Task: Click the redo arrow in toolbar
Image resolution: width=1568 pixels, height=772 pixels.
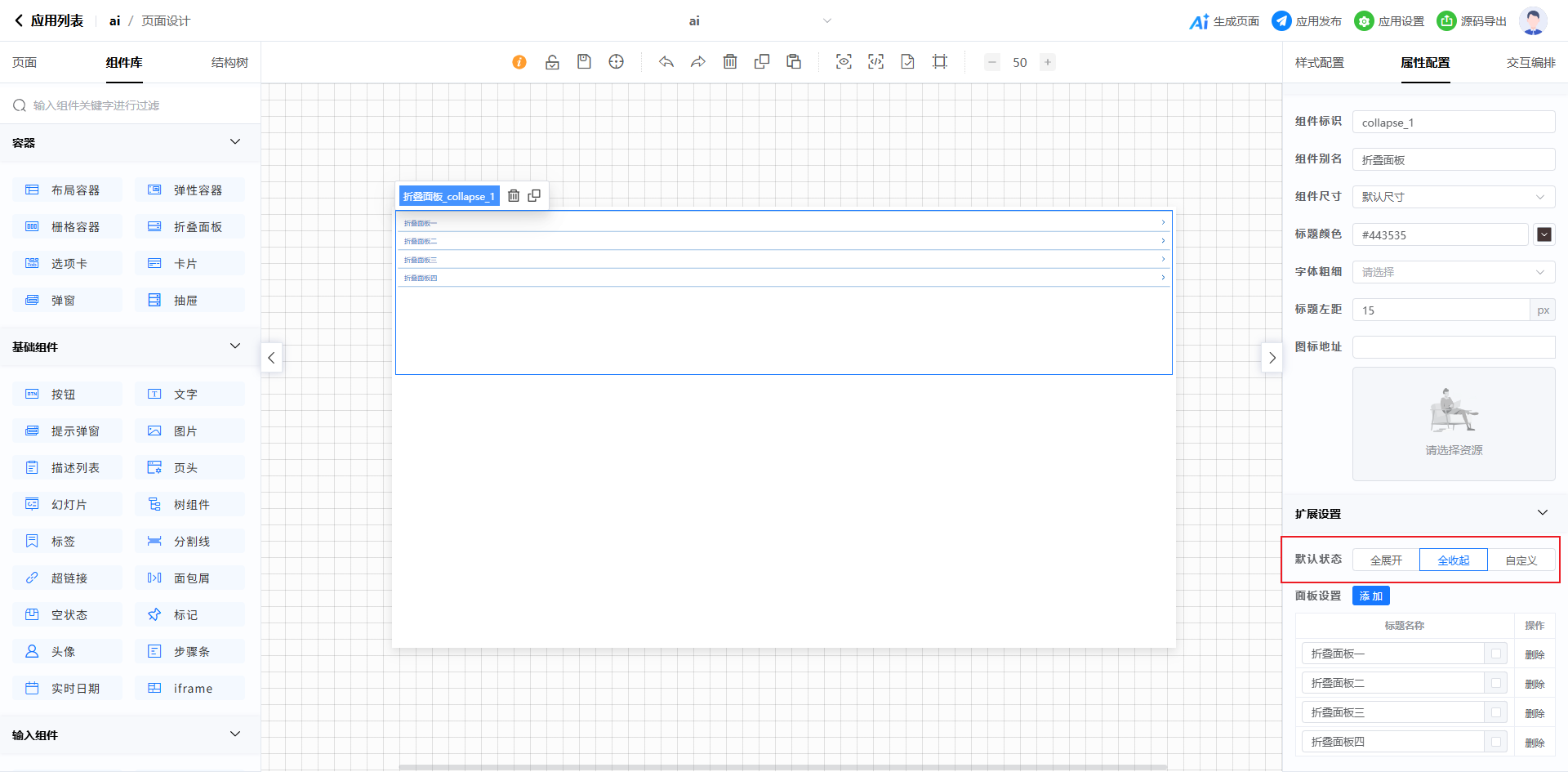Action: [x=698, y=62]
